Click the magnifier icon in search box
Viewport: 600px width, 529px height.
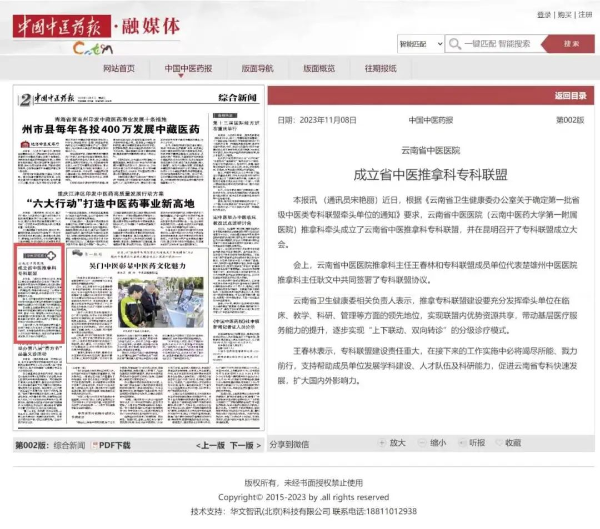pyautogui.click(x=455, y=44)
